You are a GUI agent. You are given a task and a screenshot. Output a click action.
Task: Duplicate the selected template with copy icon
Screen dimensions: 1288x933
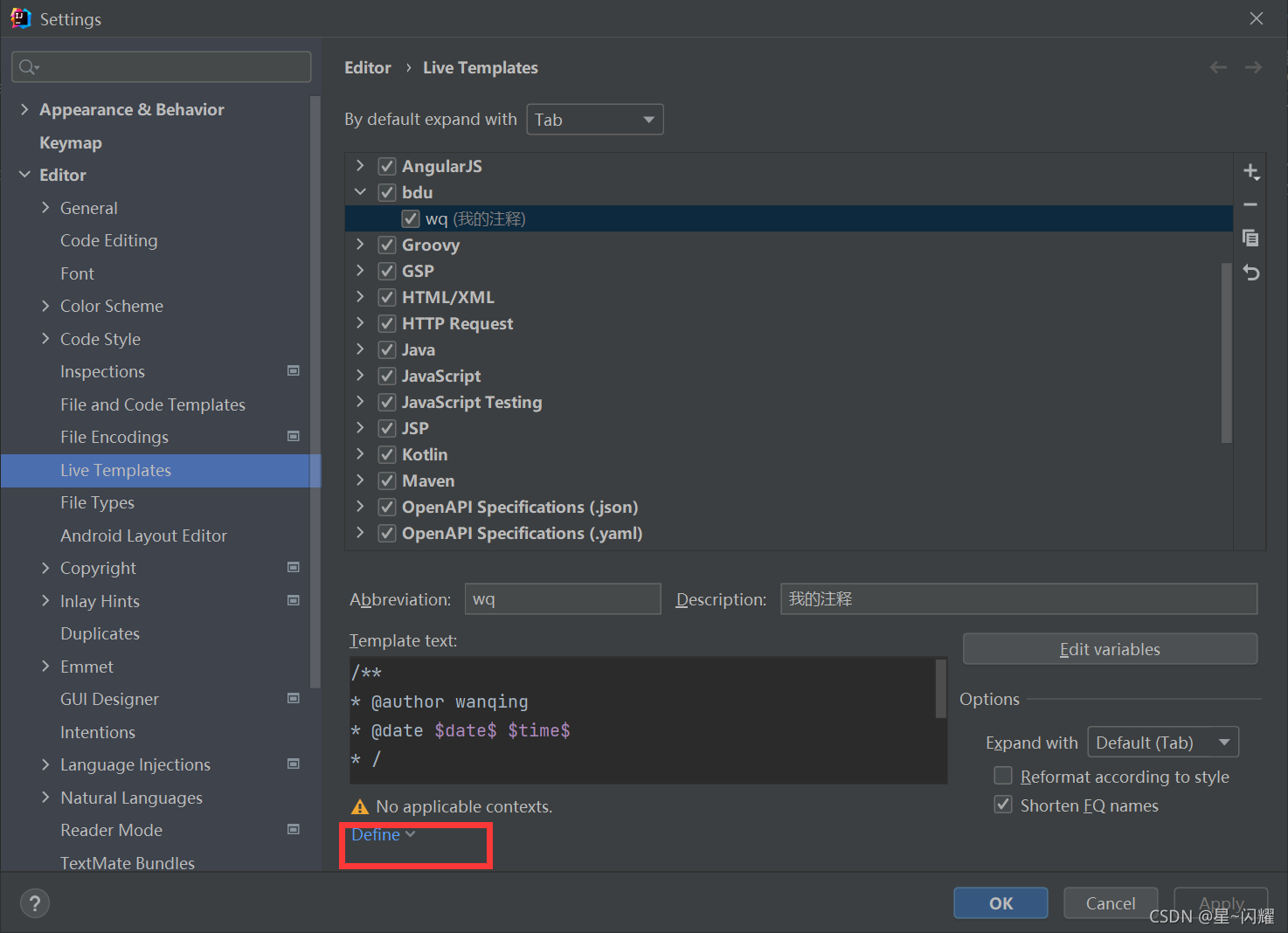click(1250, 238)
